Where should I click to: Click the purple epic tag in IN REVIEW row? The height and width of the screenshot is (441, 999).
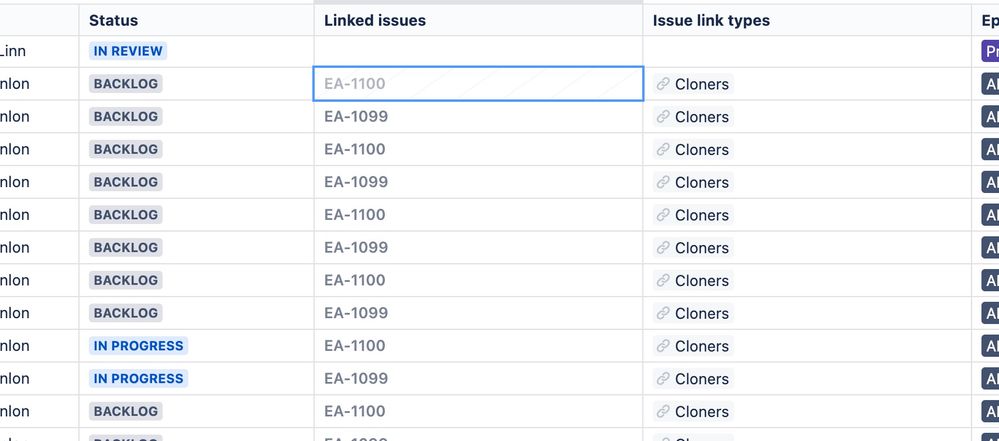click(990, 51)
